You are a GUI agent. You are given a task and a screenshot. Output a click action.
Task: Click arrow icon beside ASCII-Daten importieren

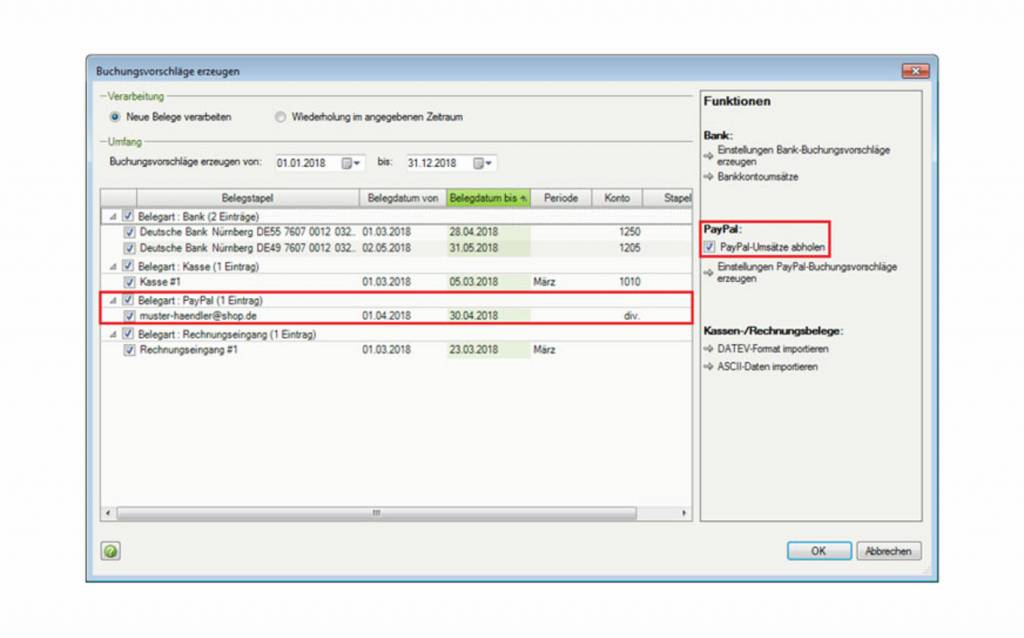(709, 367)
